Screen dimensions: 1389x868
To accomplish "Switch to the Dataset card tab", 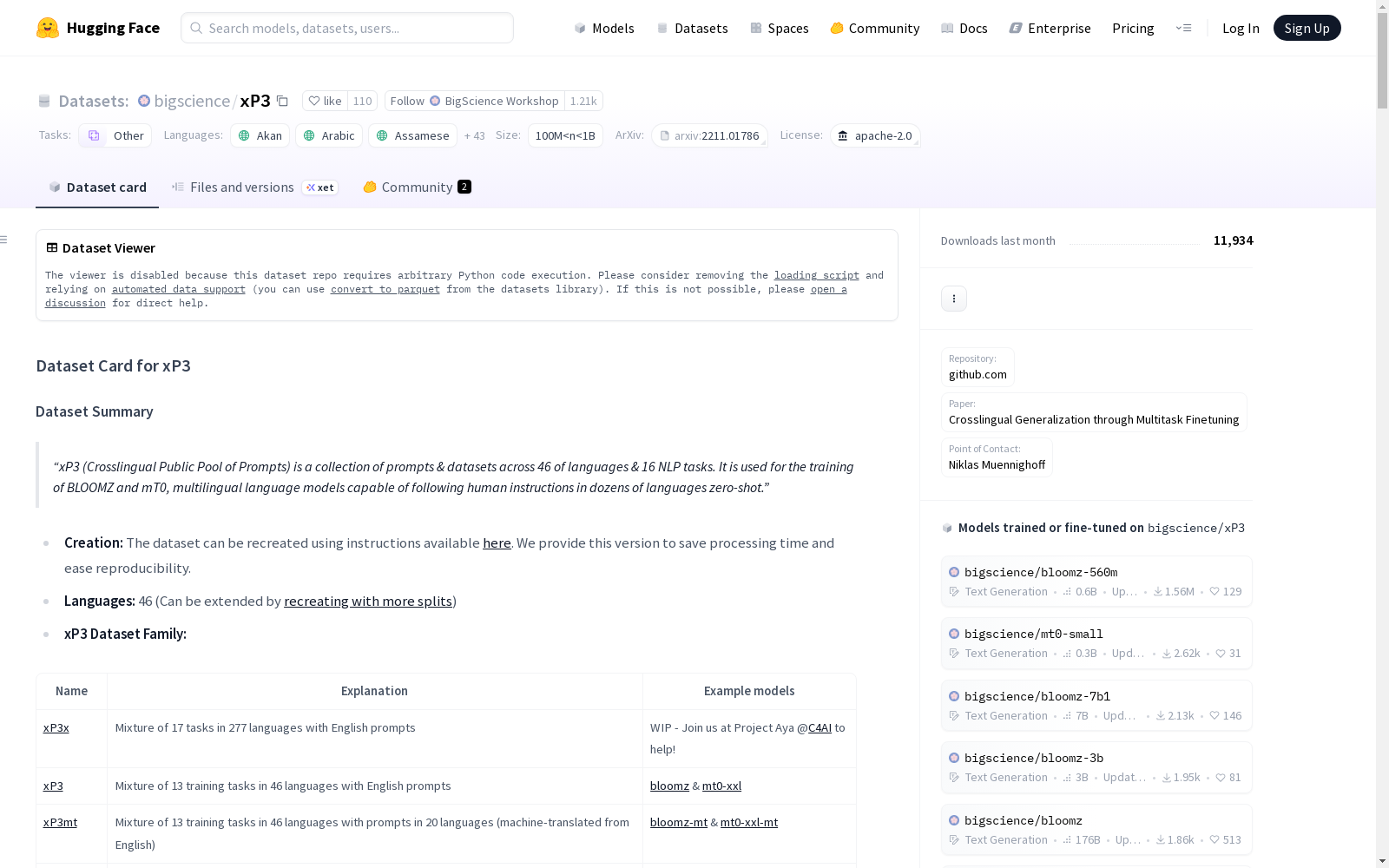I will pyautogui.click(x=97, y=187).
